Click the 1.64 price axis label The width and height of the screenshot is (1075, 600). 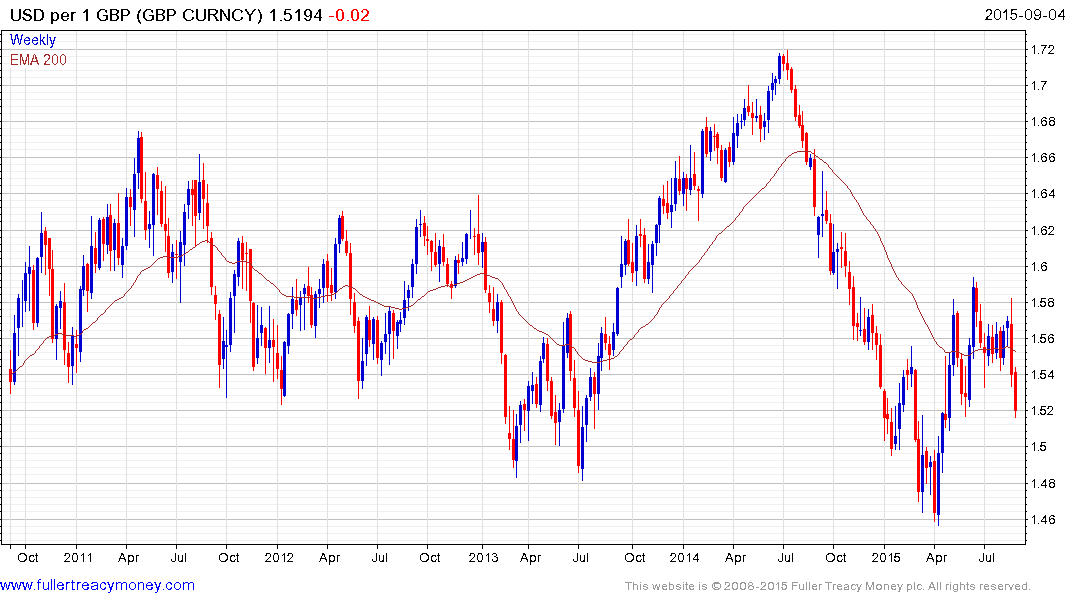tap(1043, 194)
